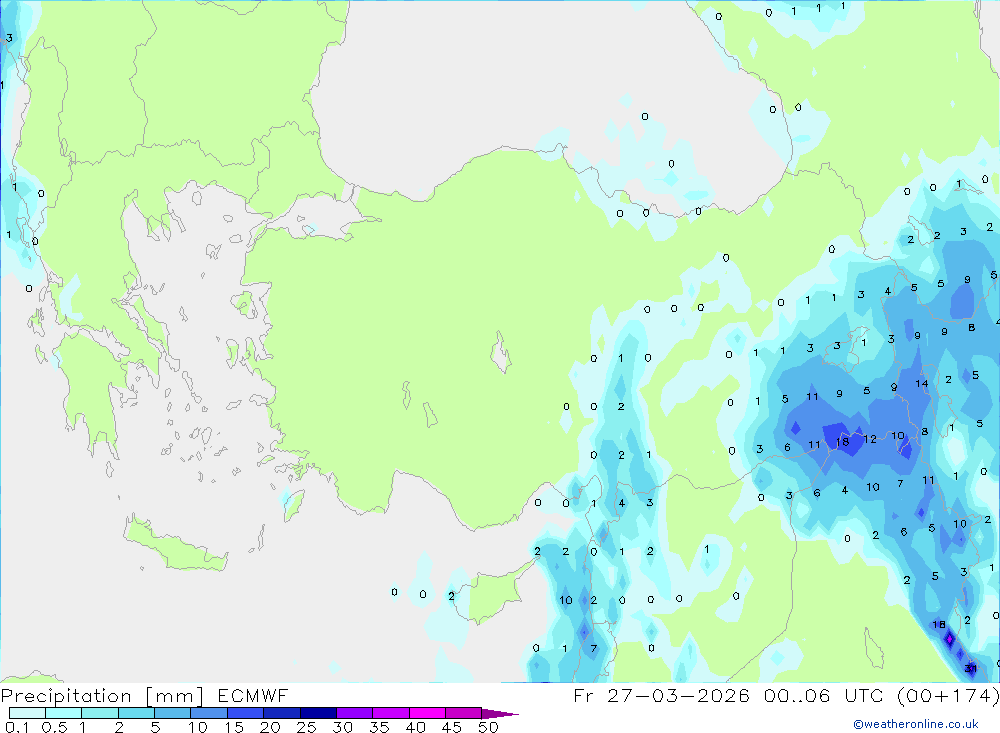
Task: Click the 0.1–0.5 mm legend swatch
Action: point(27,713)
